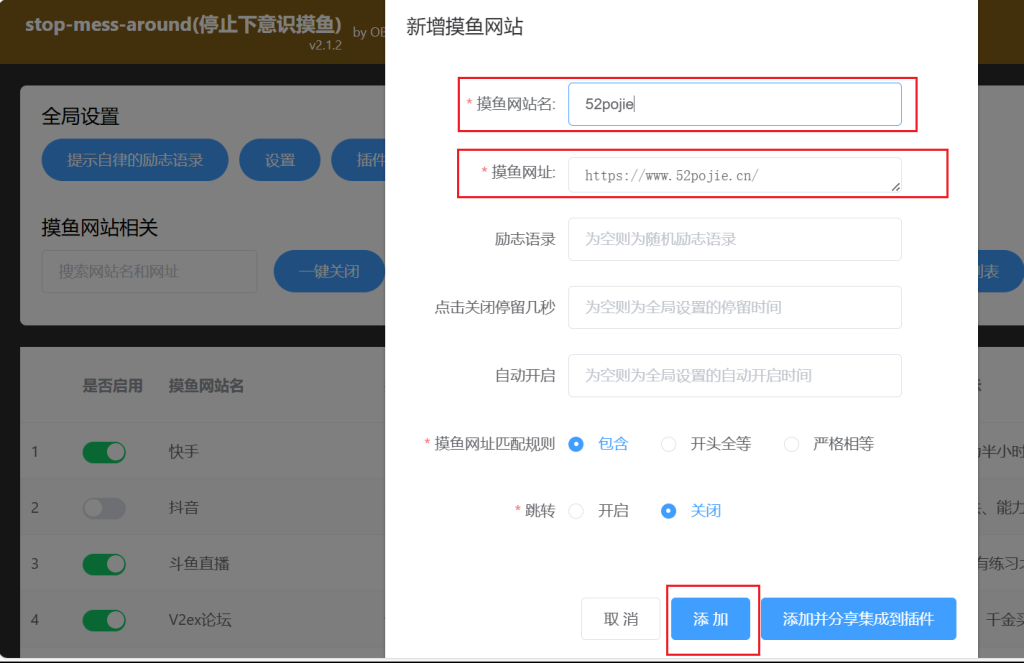
Task: Click the 一键关闭 button
Action: [329, 270]
